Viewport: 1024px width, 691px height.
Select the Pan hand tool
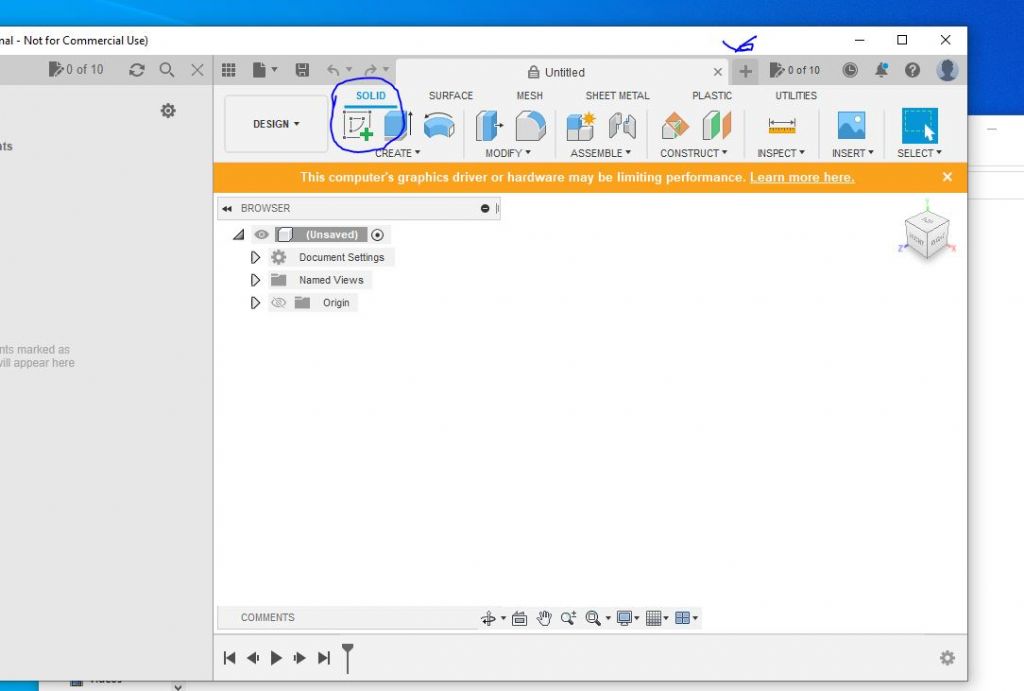pyautogui.click(x=544, y=618)
